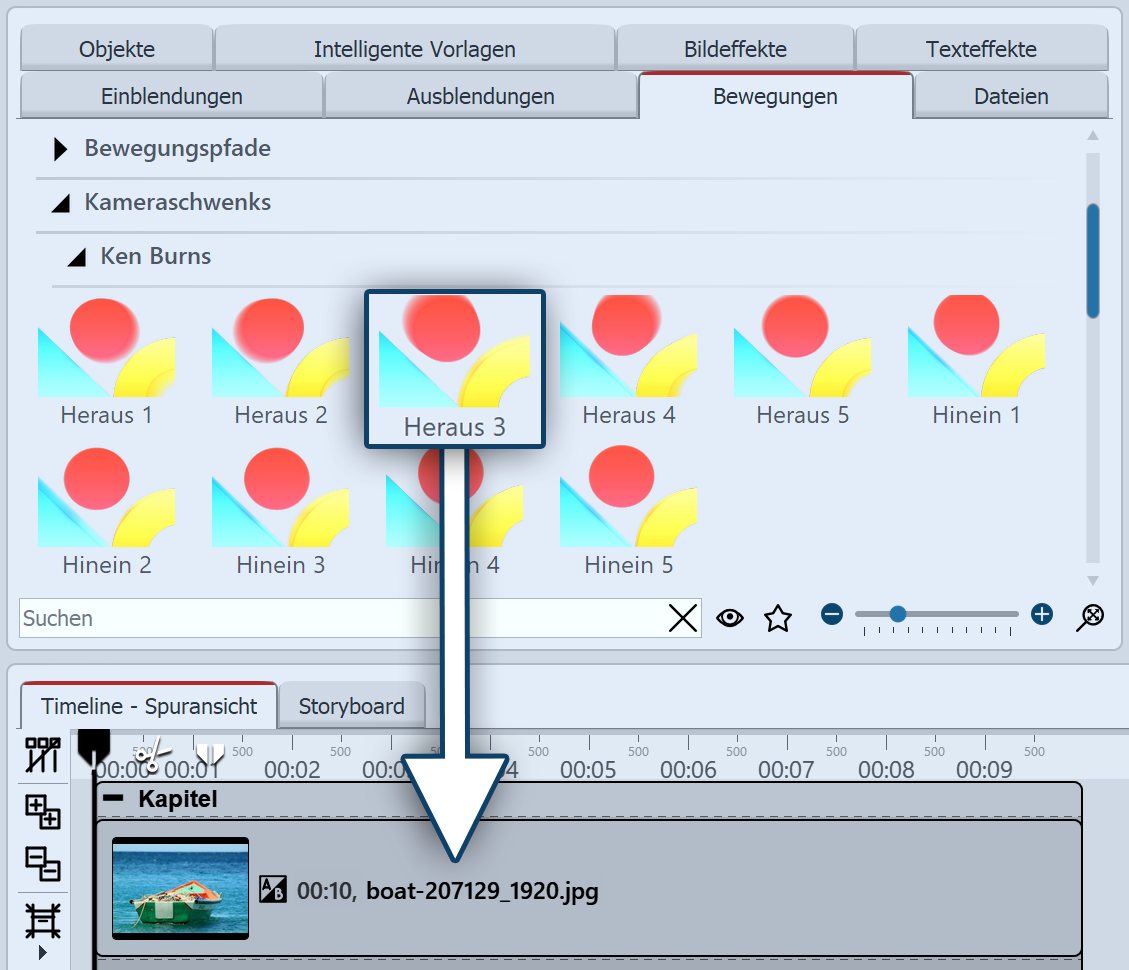Click the thumbnail size slider handle
Screen dimensions: 1129x970
click(897, 614)
